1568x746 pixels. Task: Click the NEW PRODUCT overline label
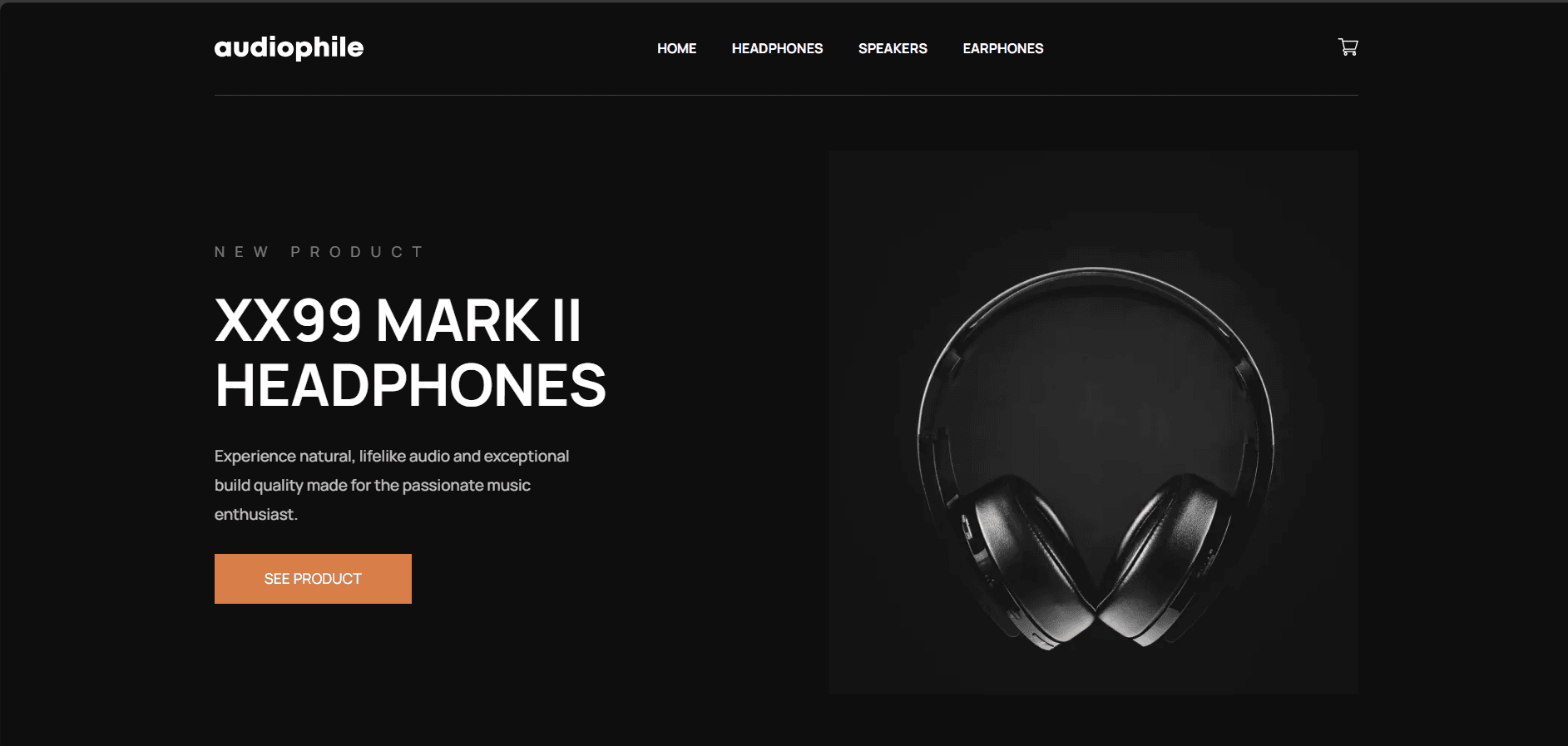(x=319, y=252)
